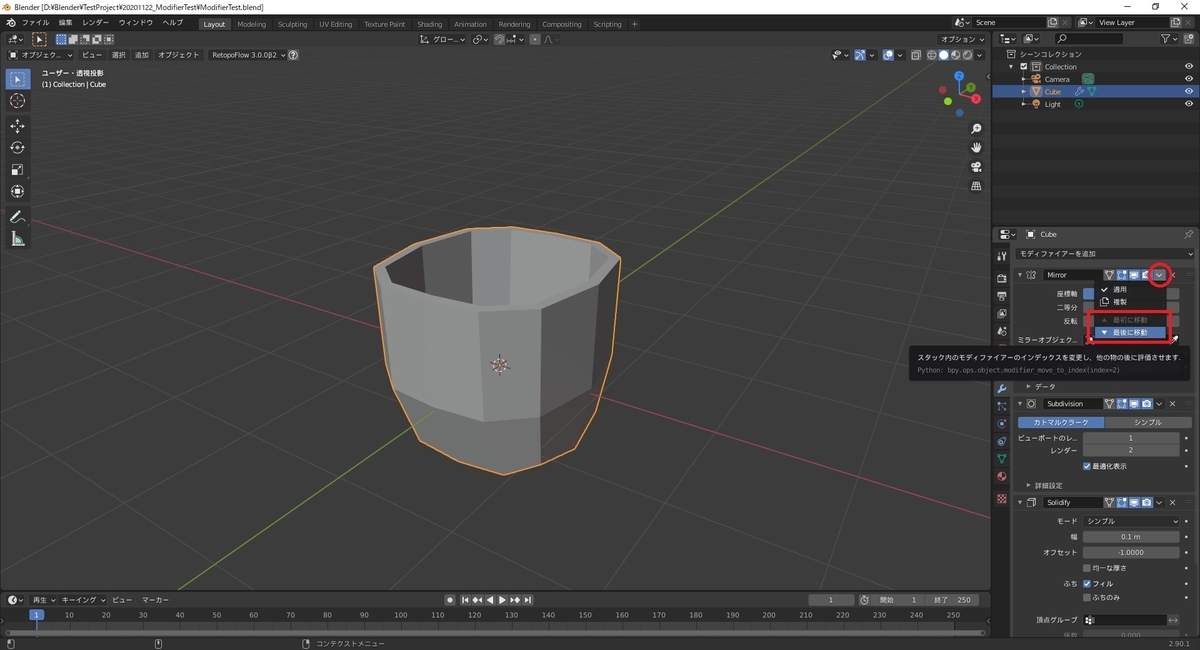Image resolution: width=1200 pixels, height=650 pixels.
Task: Switch to Sculpting workspace tab
Action: (x=292, y=24)
